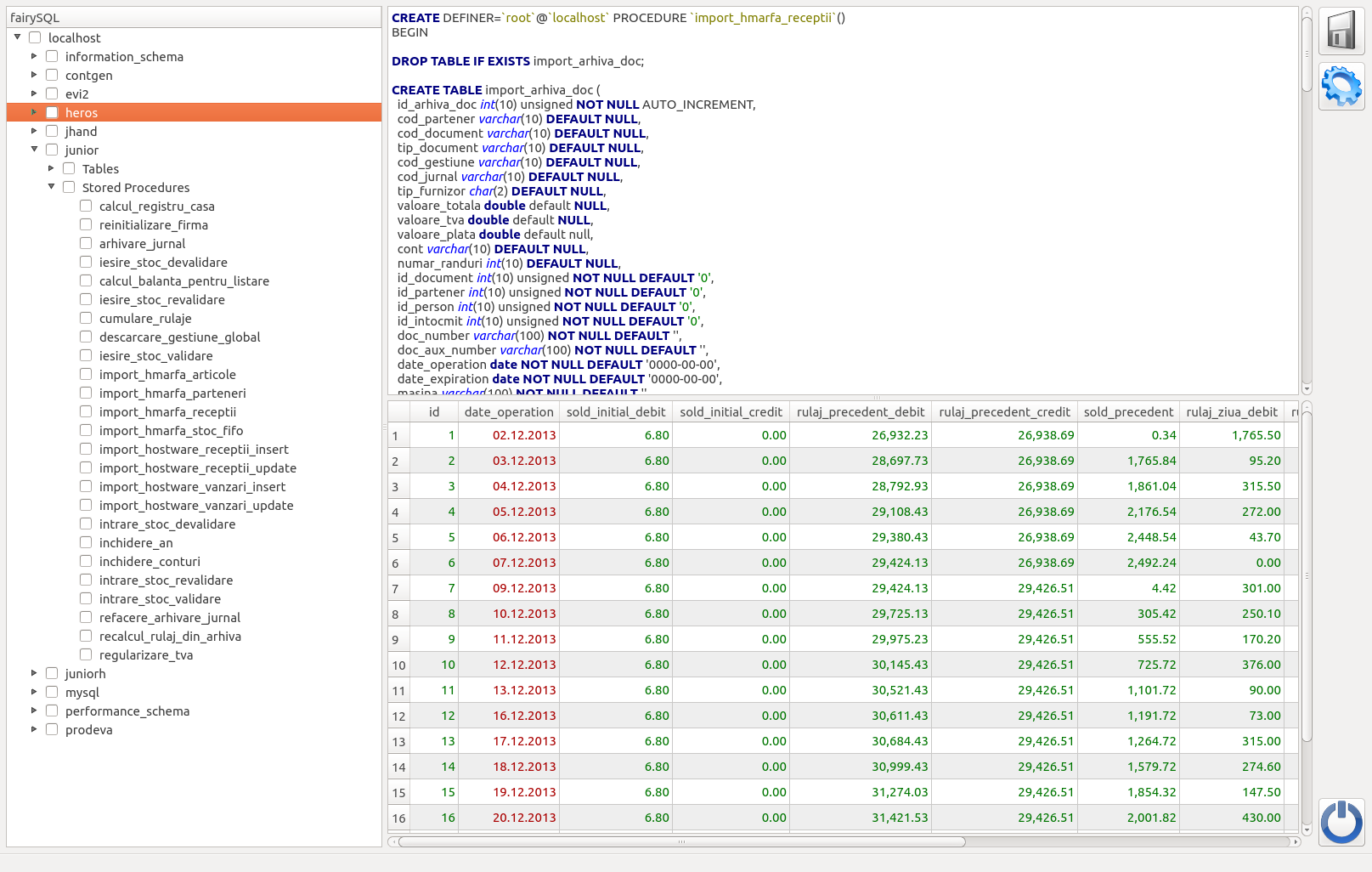The width and height of the screenshot is (1372, 872).
Task: Click the sold_initial_debit column header
Action: point(616,411)
